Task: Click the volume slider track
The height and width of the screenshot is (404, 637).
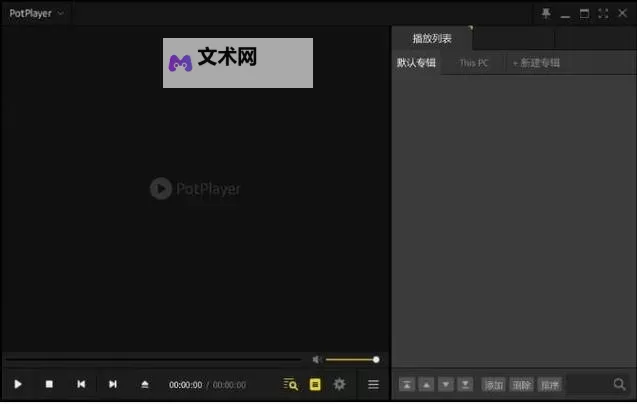Action: point(350,359)
